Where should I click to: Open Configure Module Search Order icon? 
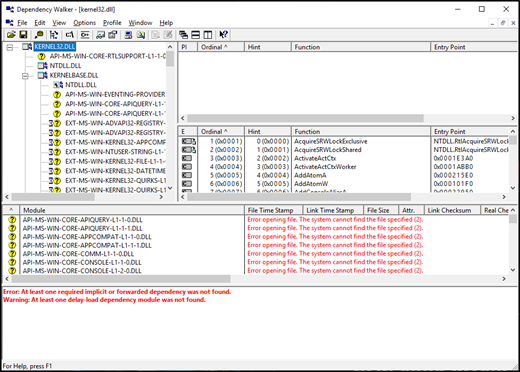(141, 35)
